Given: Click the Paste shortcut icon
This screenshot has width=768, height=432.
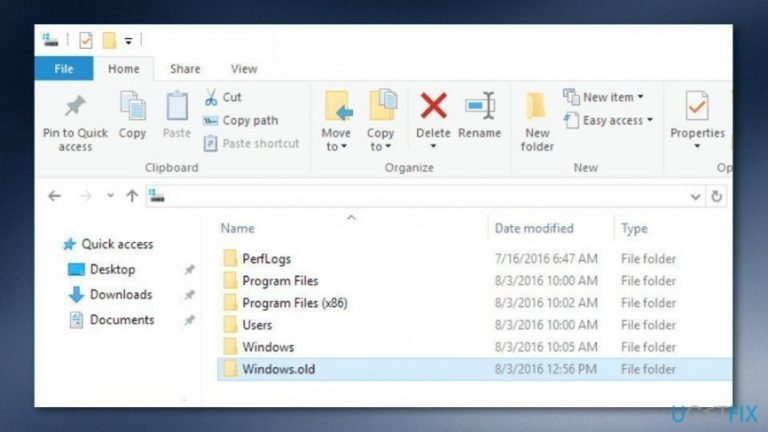Looking at the screenshot, I should click(x=211, y=144).
